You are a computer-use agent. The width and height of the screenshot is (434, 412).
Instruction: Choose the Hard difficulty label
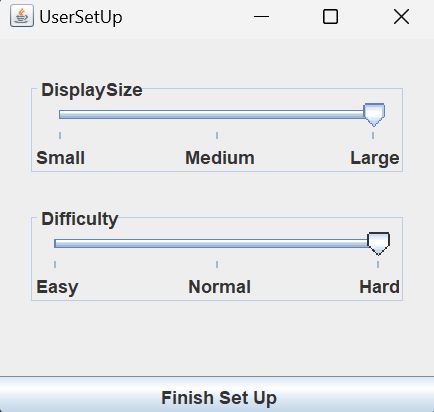pos(379,287)
